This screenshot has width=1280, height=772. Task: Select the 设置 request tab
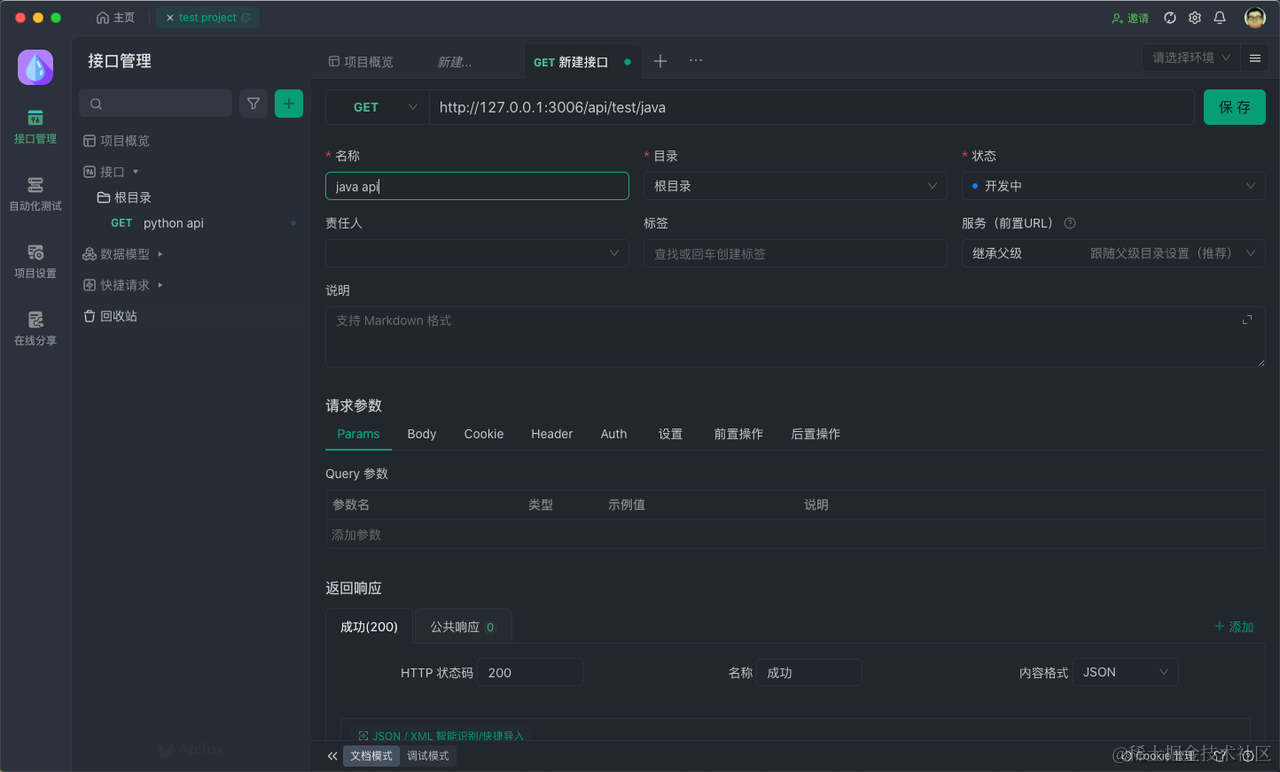pyautogui.click(x=671, y=434)
